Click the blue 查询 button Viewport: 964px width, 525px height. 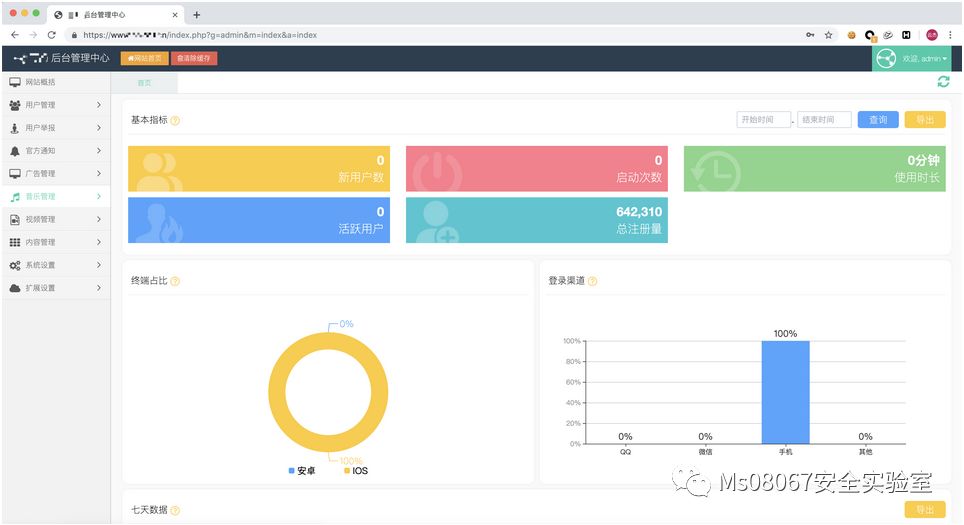coord(878,120)
